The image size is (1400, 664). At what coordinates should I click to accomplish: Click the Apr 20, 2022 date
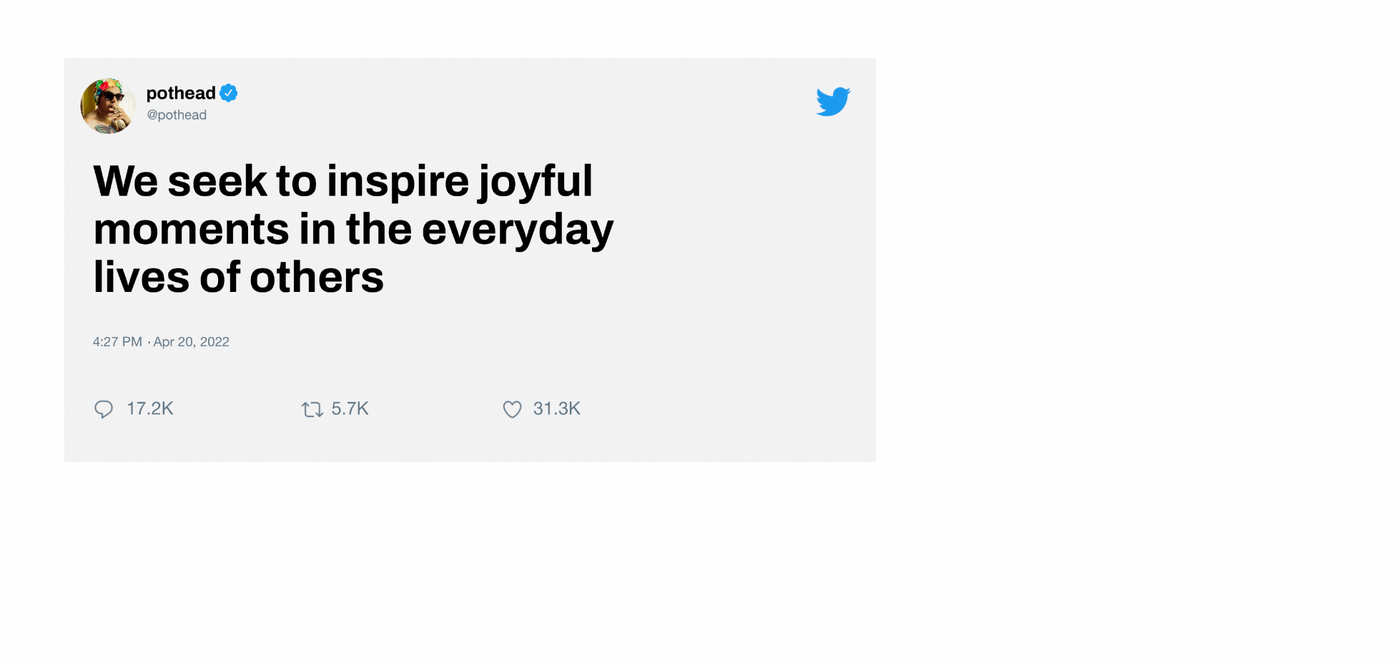pos(191,341)
